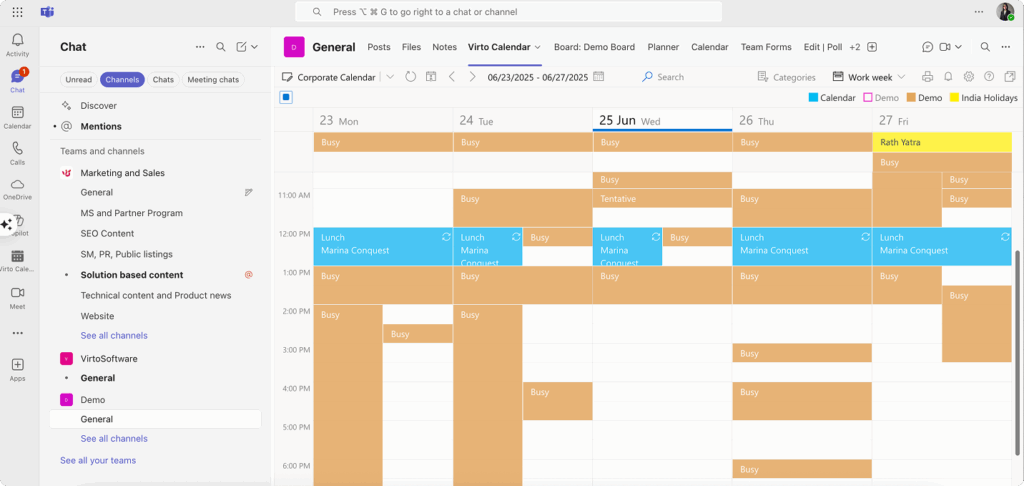Expand the Virto Calendar tab chevron
Viewport: 1024px width, 486px height.
(x=538, y=47)
